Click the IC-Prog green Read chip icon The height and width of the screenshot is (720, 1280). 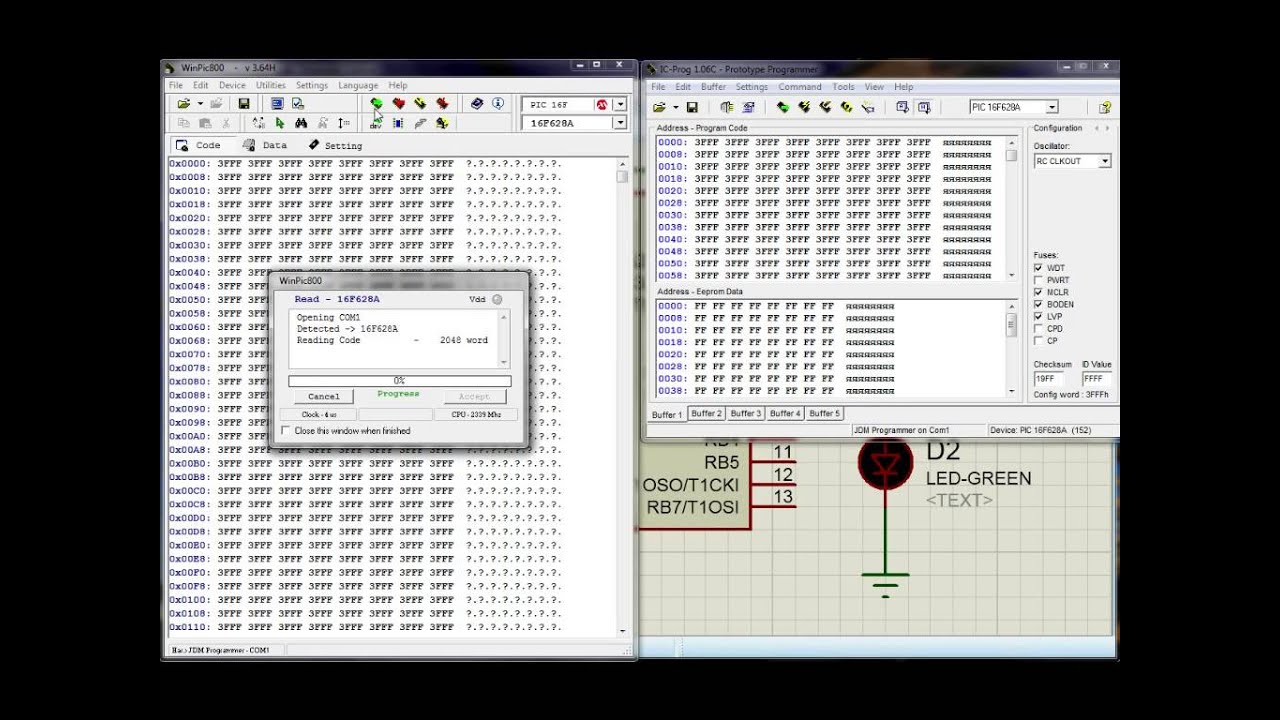[783, 107]
